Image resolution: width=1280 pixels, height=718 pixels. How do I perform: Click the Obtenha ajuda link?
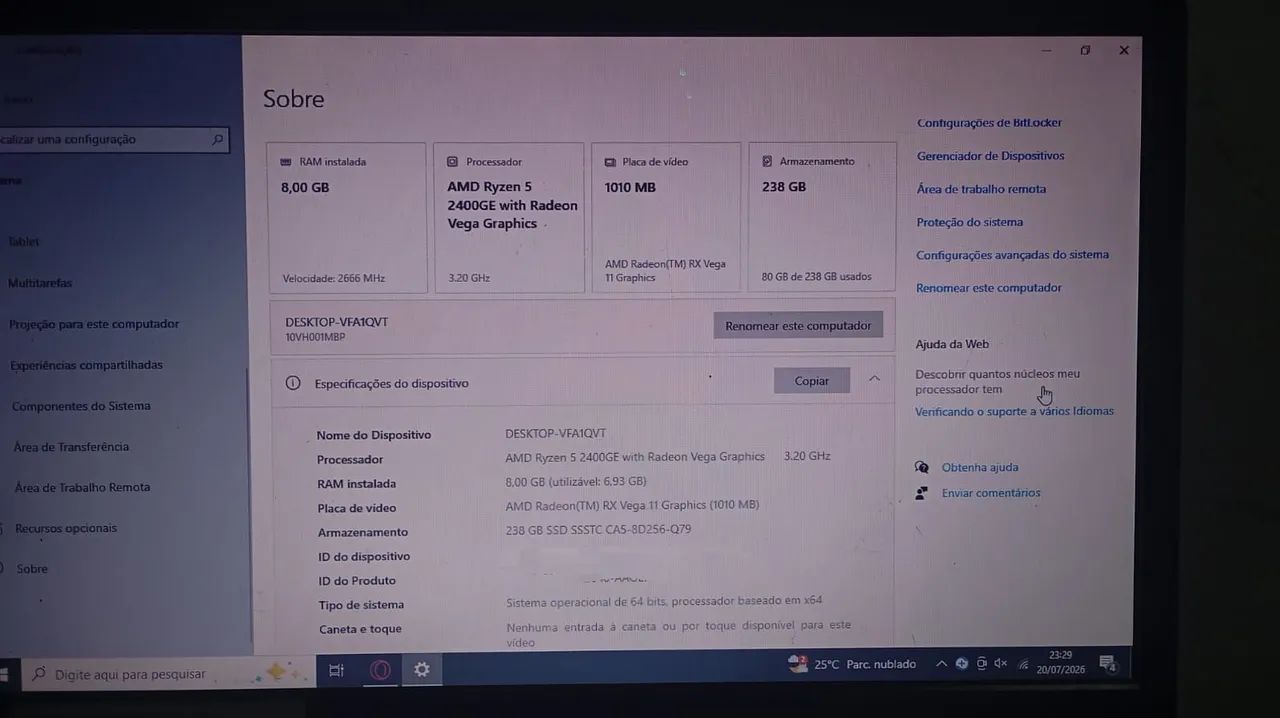pos(980,467)
